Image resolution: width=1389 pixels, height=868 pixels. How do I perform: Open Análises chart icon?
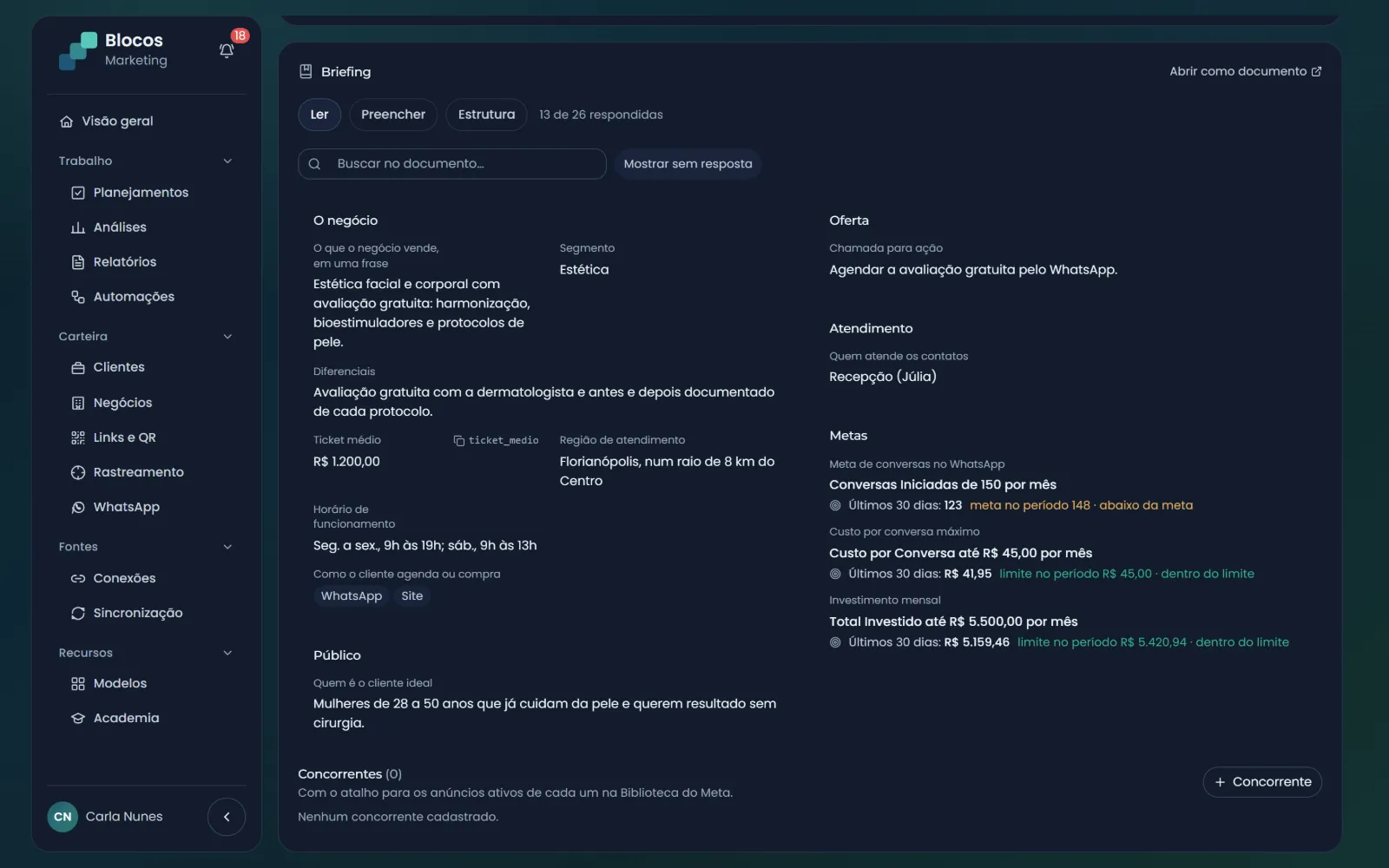coord(78,227)
